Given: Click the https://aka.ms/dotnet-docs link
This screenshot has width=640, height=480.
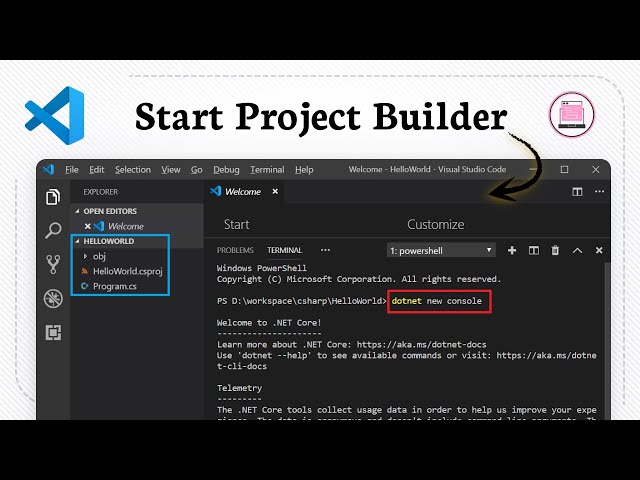Looking at the screenshot, I should click(x=421, y=344).
